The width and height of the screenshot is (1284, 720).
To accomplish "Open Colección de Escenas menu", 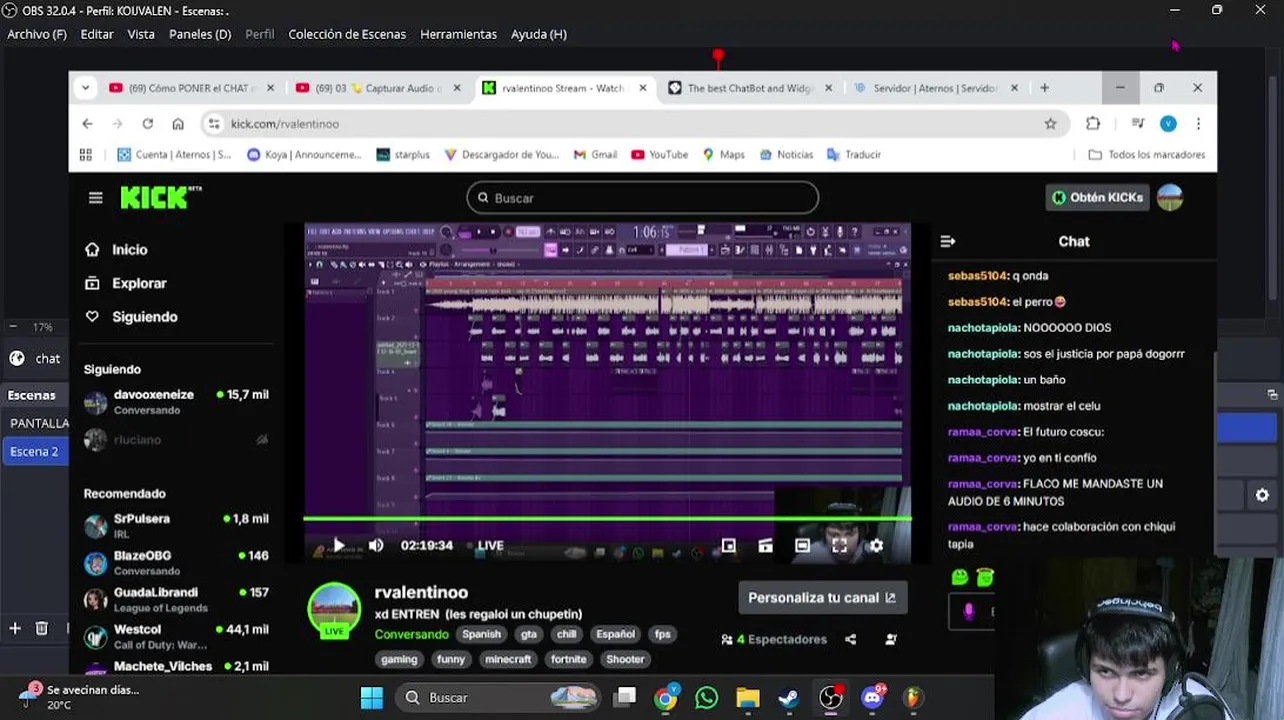I will point(347,34).
